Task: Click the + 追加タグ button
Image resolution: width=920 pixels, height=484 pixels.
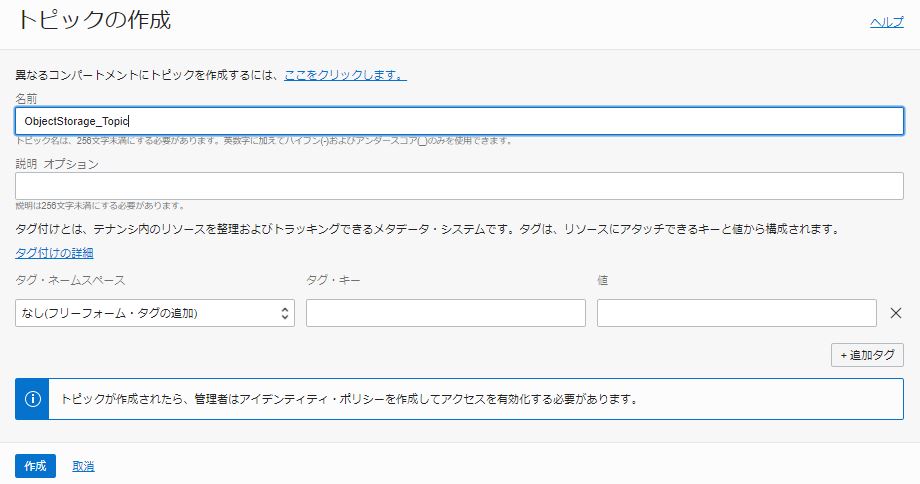Action: [867, 355]
